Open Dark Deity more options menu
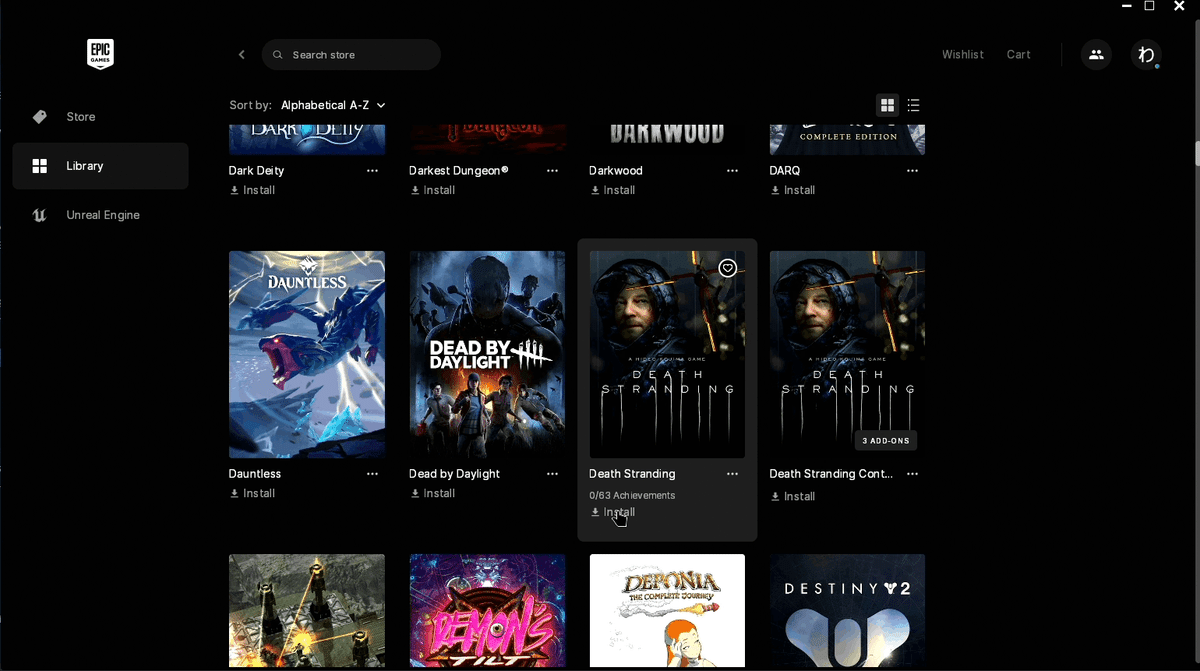The height and width of the screenshot is (671, 1200). click(x=372, y=171)
